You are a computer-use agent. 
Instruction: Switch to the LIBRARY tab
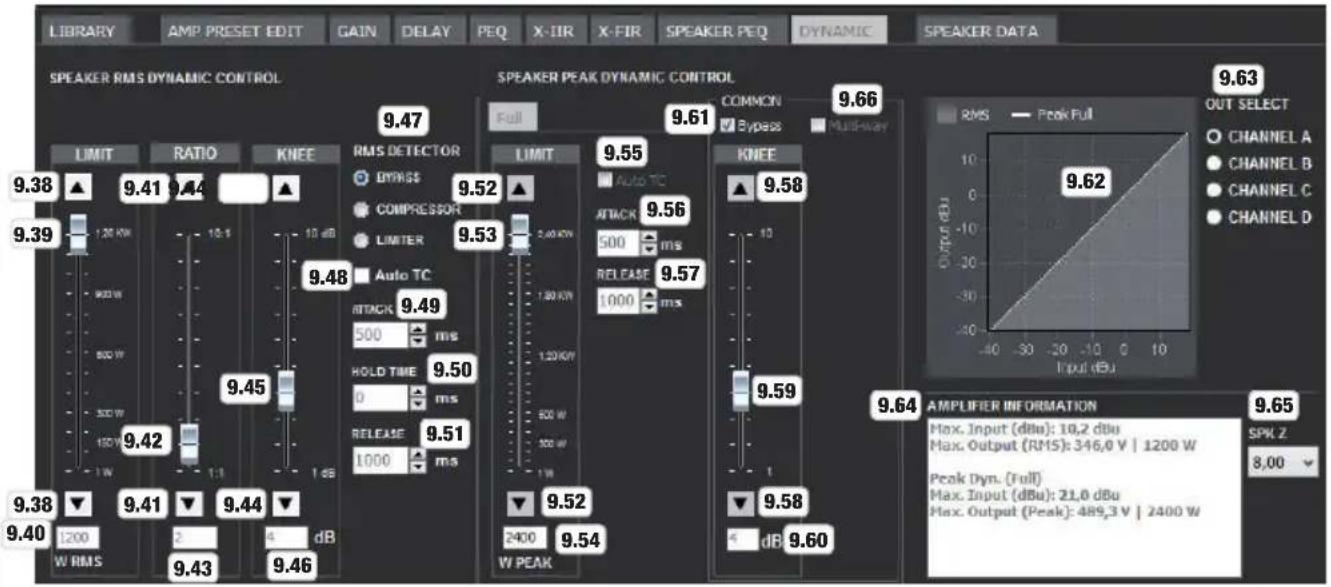point(84,31)
